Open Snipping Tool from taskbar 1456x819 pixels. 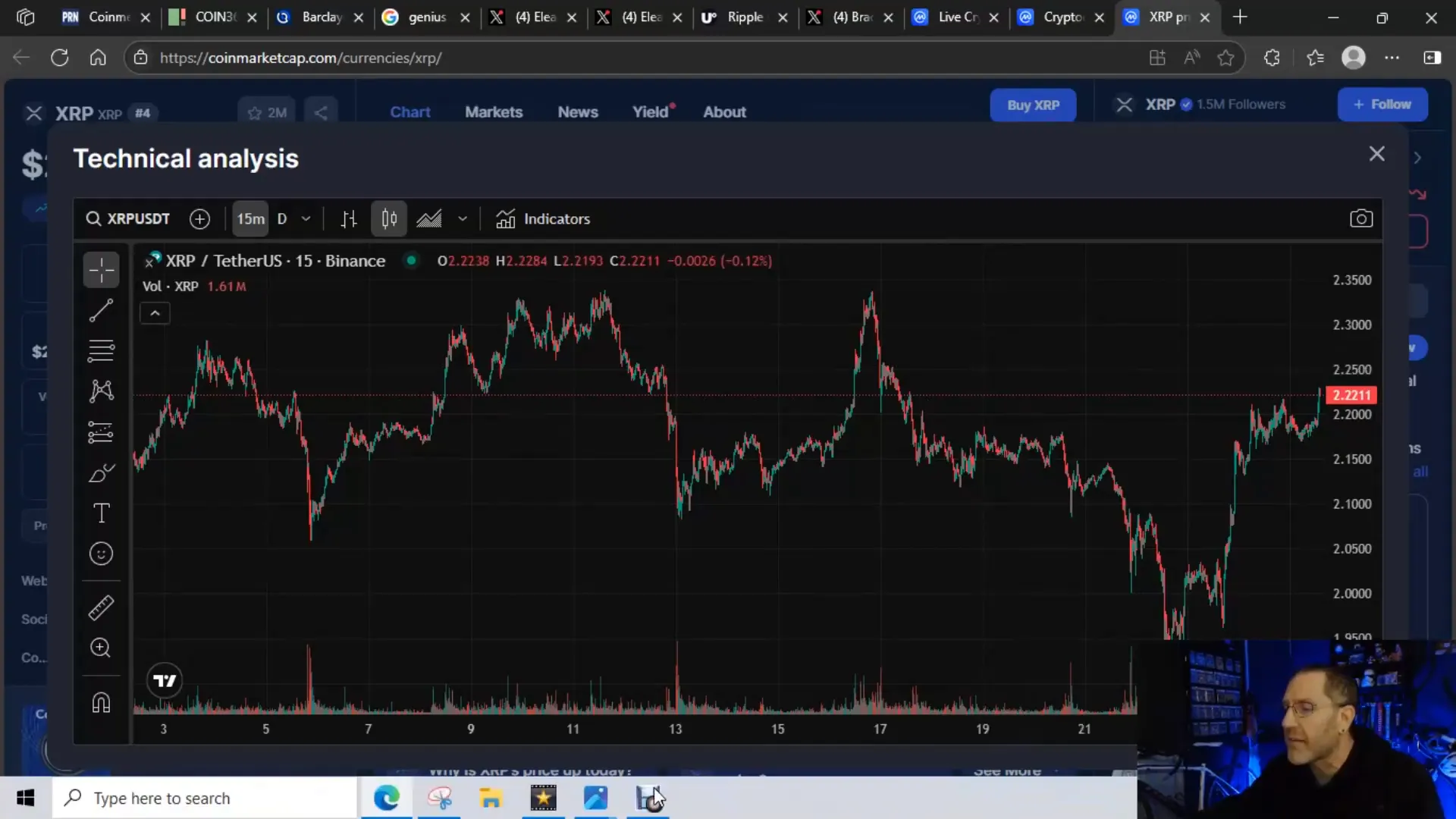coord(440,798)
